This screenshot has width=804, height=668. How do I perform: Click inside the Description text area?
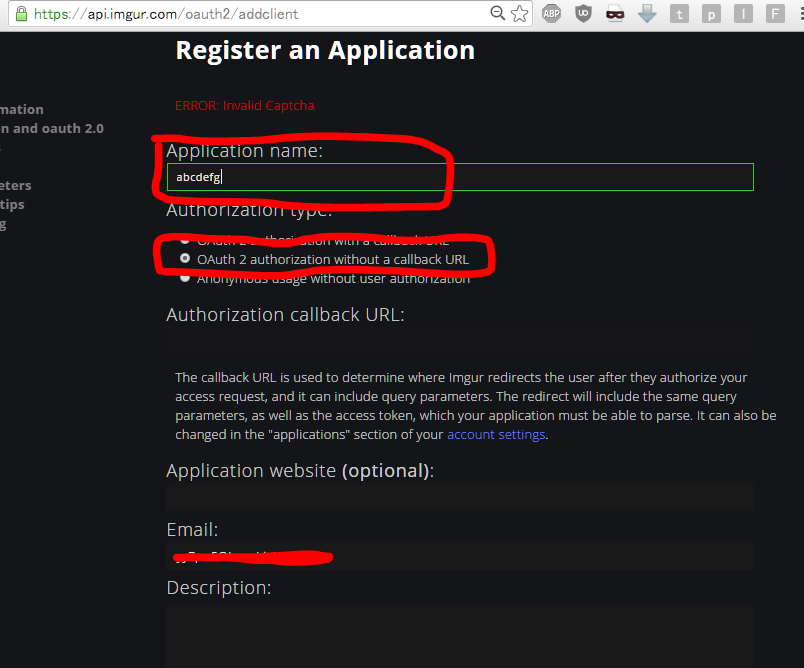tap(460, 635)
